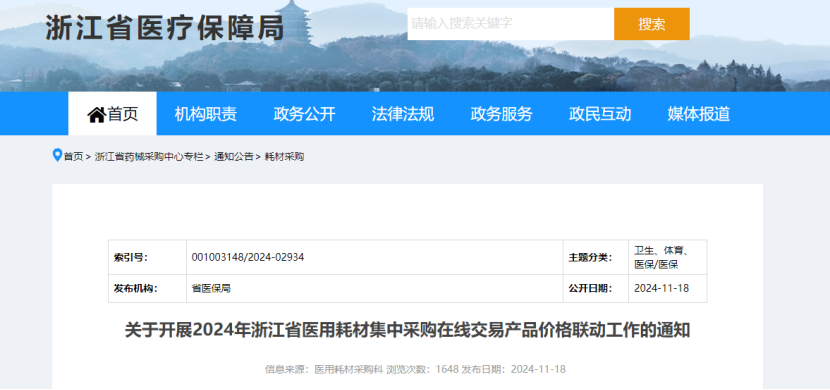
Task: Click the article title about 医用耗材集中采购
Action: click(x=407, y=331)
